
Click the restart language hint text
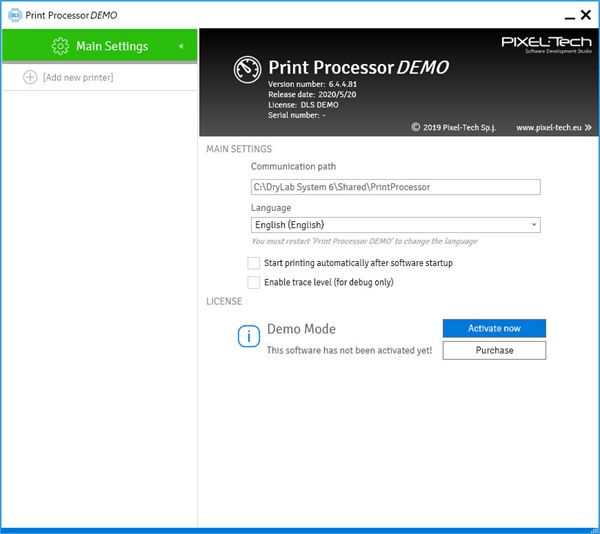(364, 241)
